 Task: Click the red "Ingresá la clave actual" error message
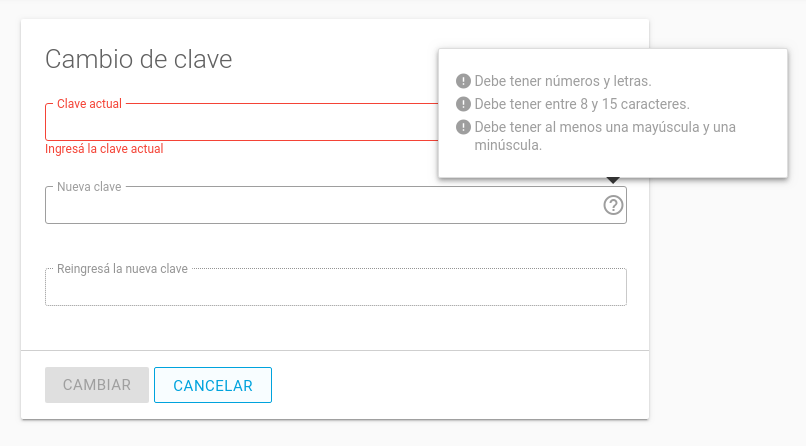point(104,149)
